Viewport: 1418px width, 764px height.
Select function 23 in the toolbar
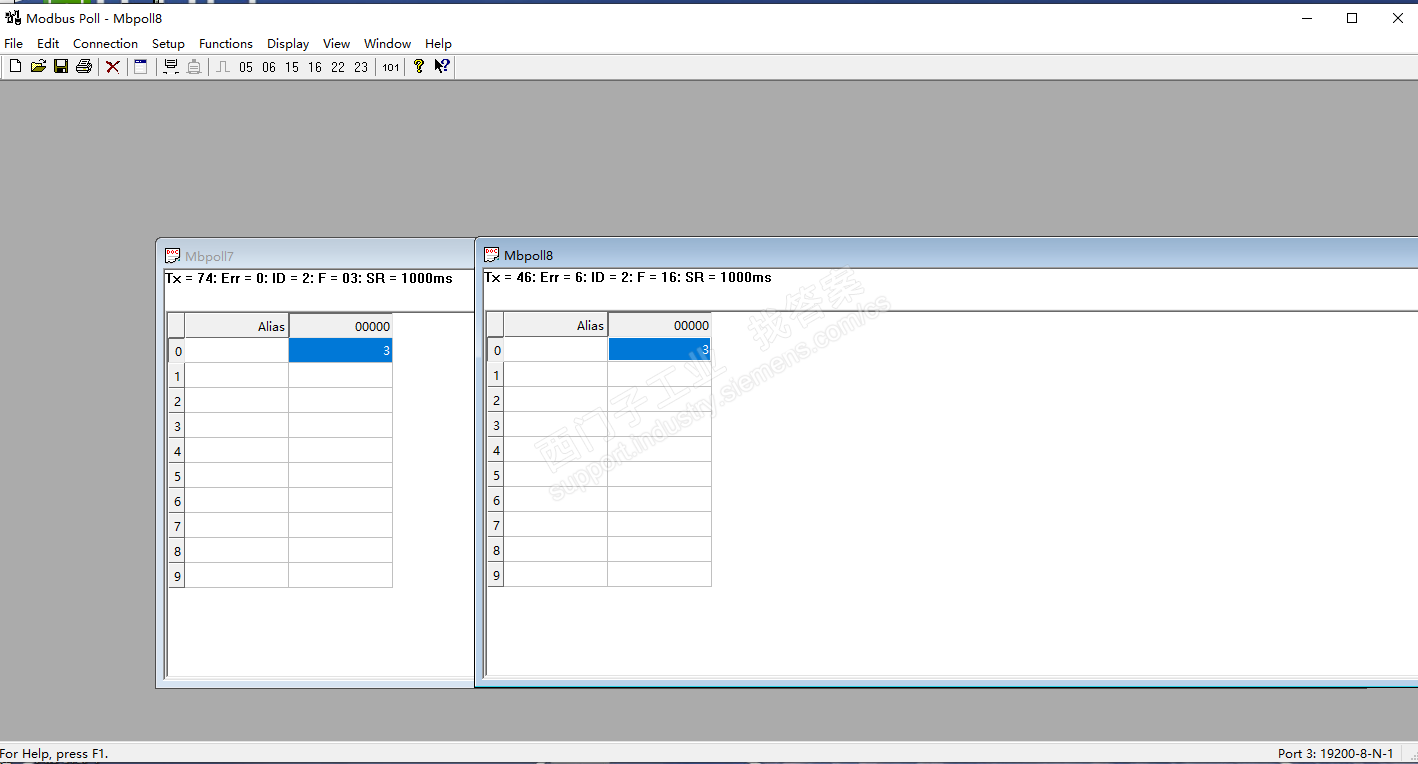(361, 67)
